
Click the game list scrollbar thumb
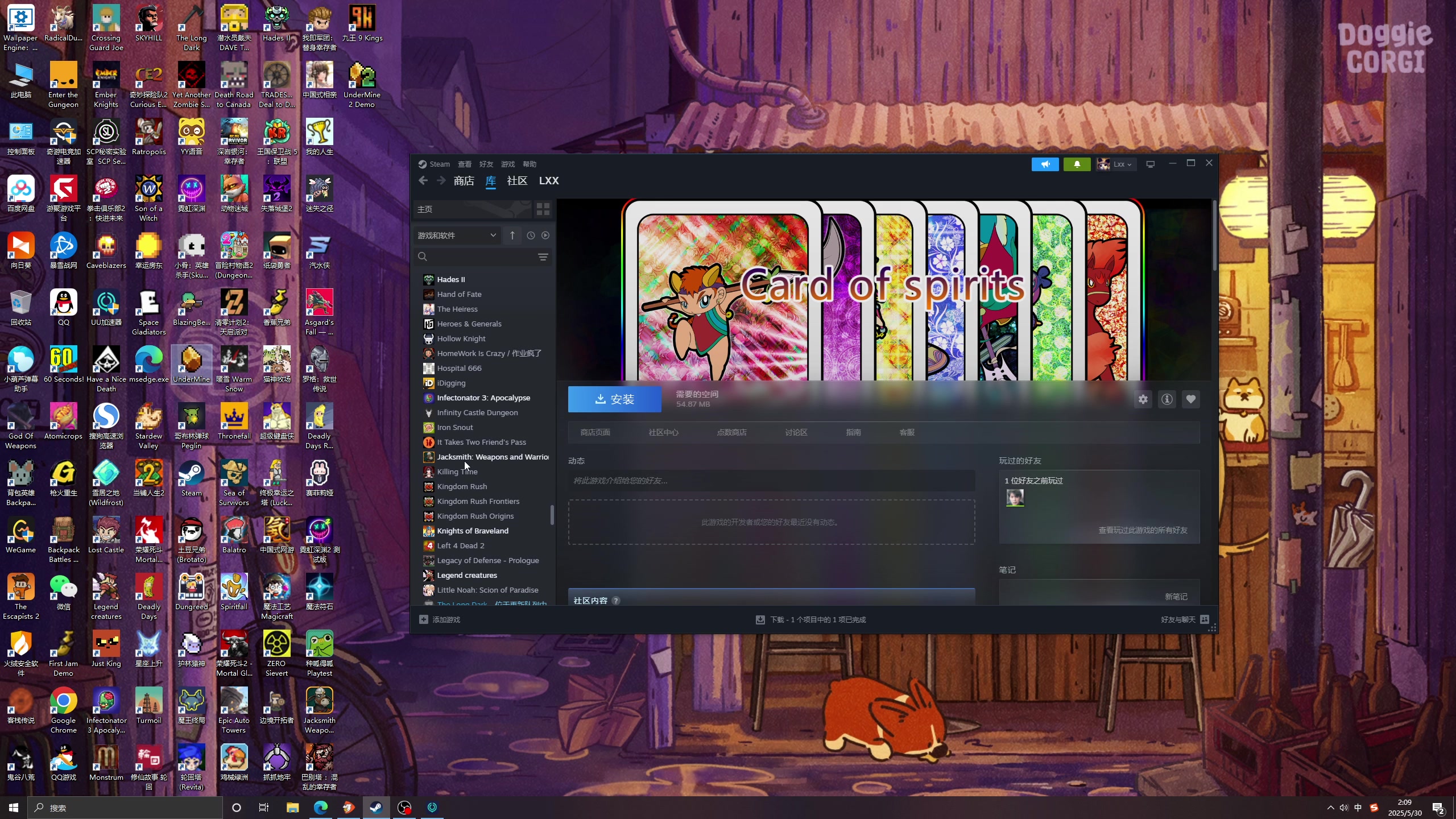(x=552, y=515)
